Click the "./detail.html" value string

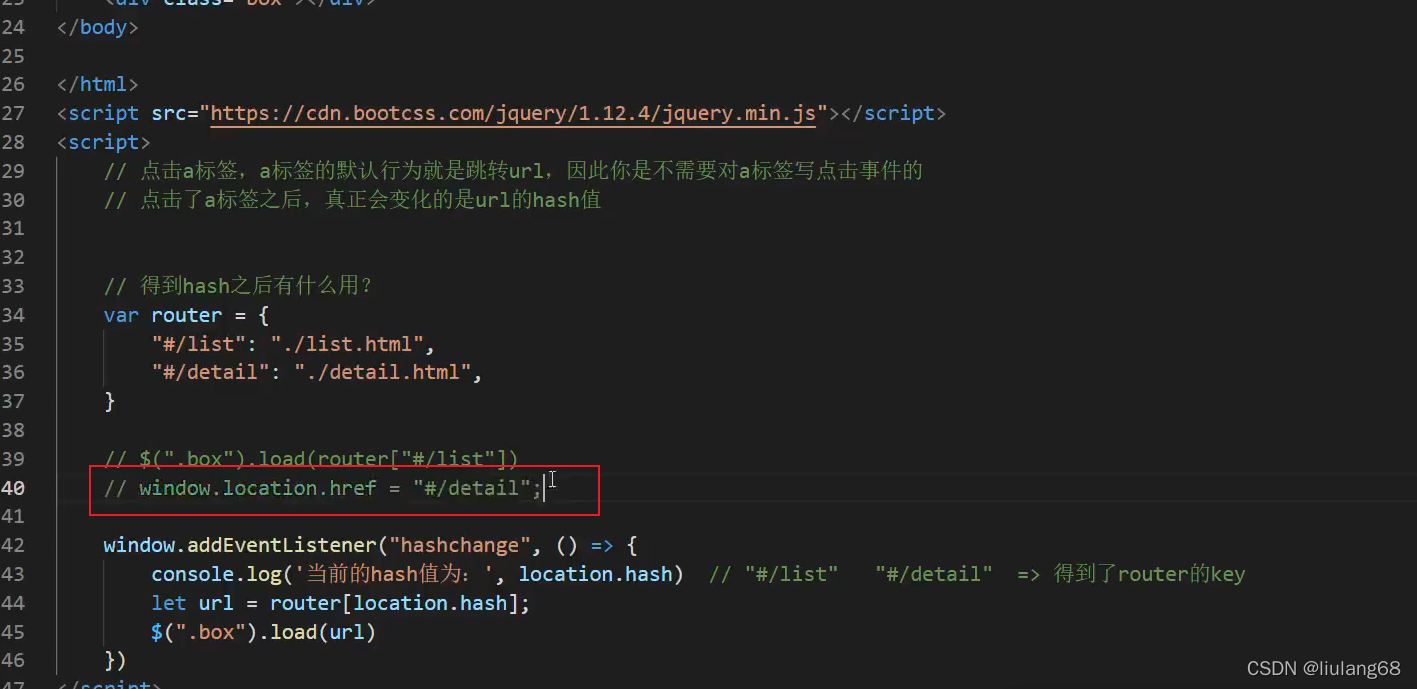pos(383,372)
